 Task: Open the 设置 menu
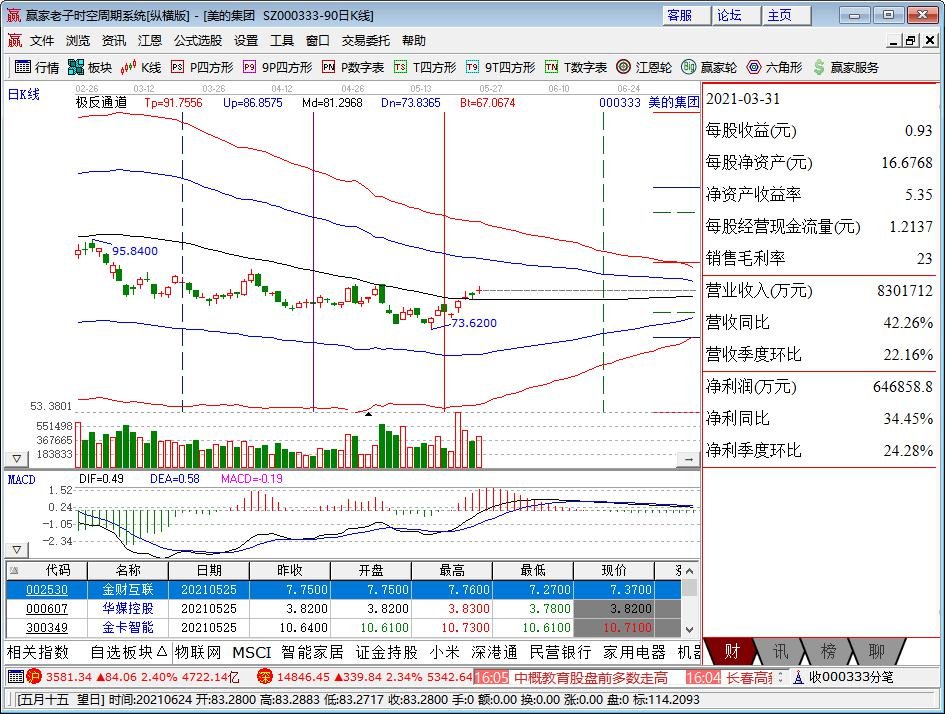click(x=246, y=40)
